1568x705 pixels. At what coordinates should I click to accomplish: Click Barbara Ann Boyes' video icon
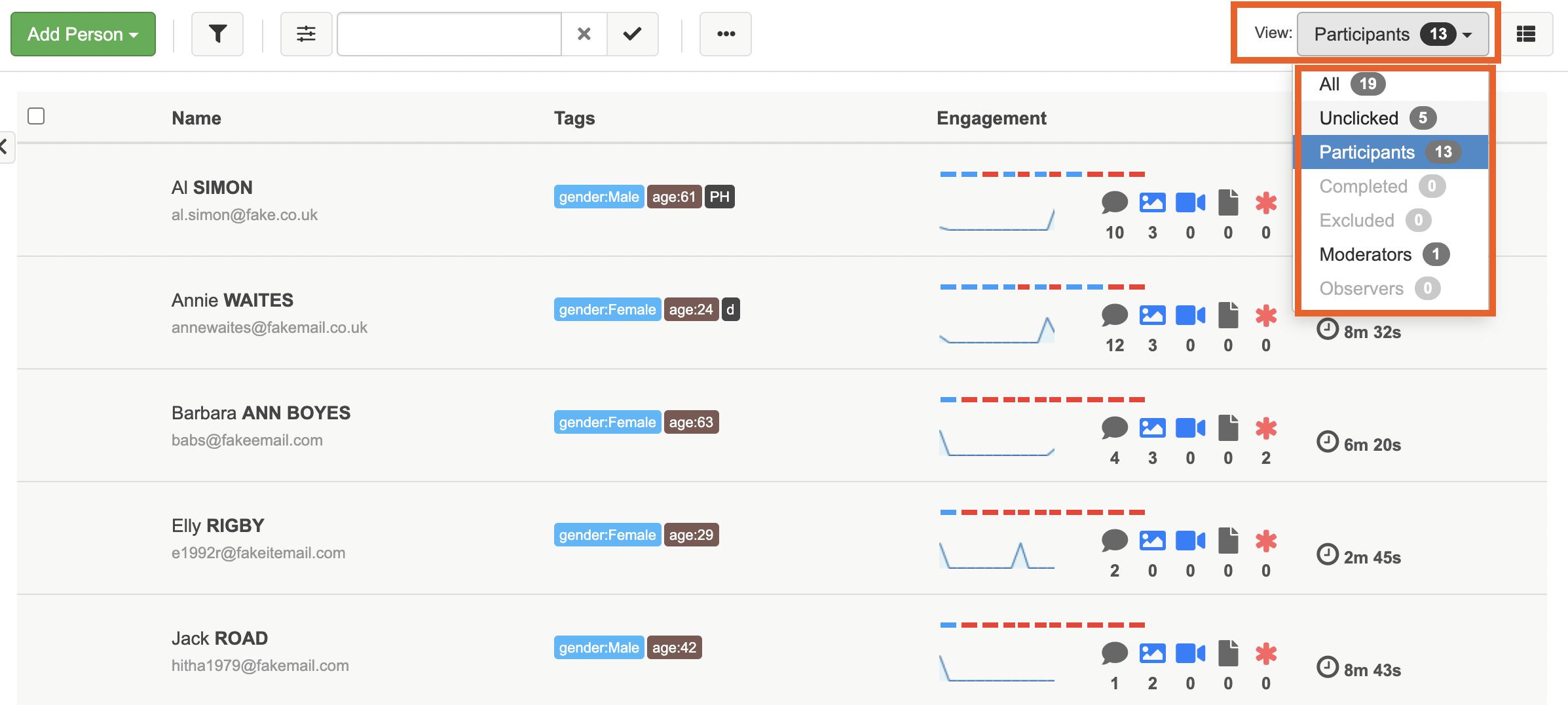pos(1190,429)
